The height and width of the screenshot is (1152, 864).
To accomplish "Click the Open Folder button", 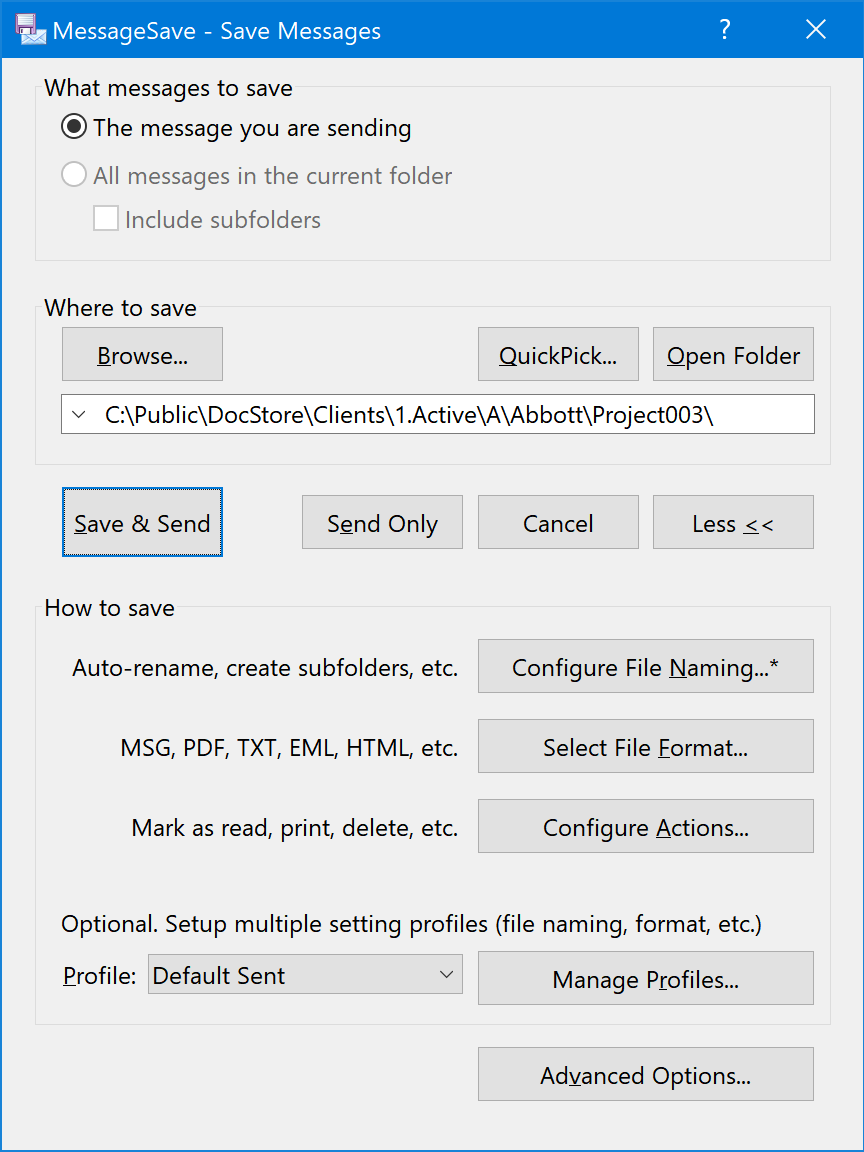I will pyautogui.click(x=733, y=355).
